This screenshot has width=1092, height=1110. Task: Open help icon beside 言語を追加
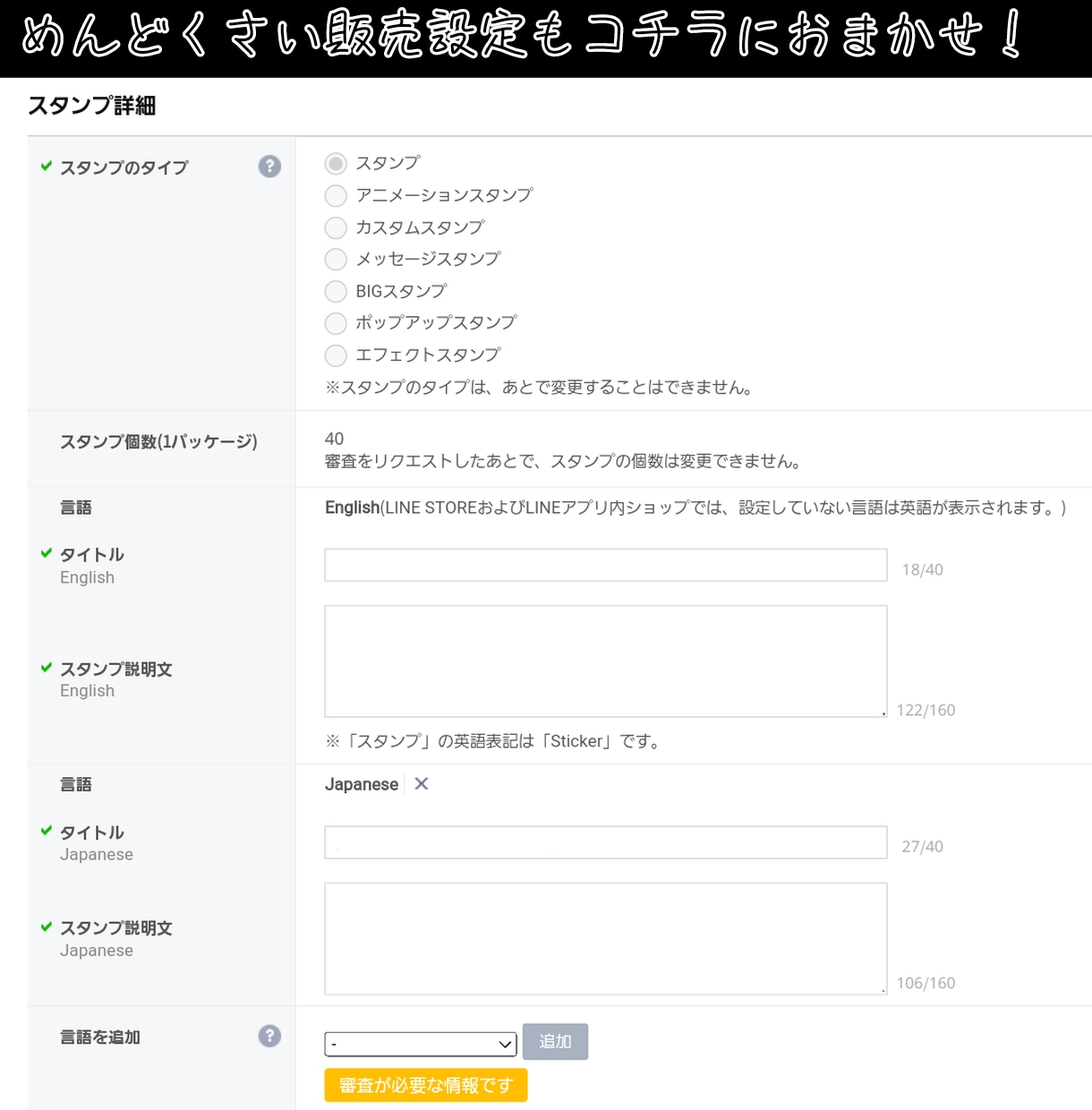(269, 1036)
